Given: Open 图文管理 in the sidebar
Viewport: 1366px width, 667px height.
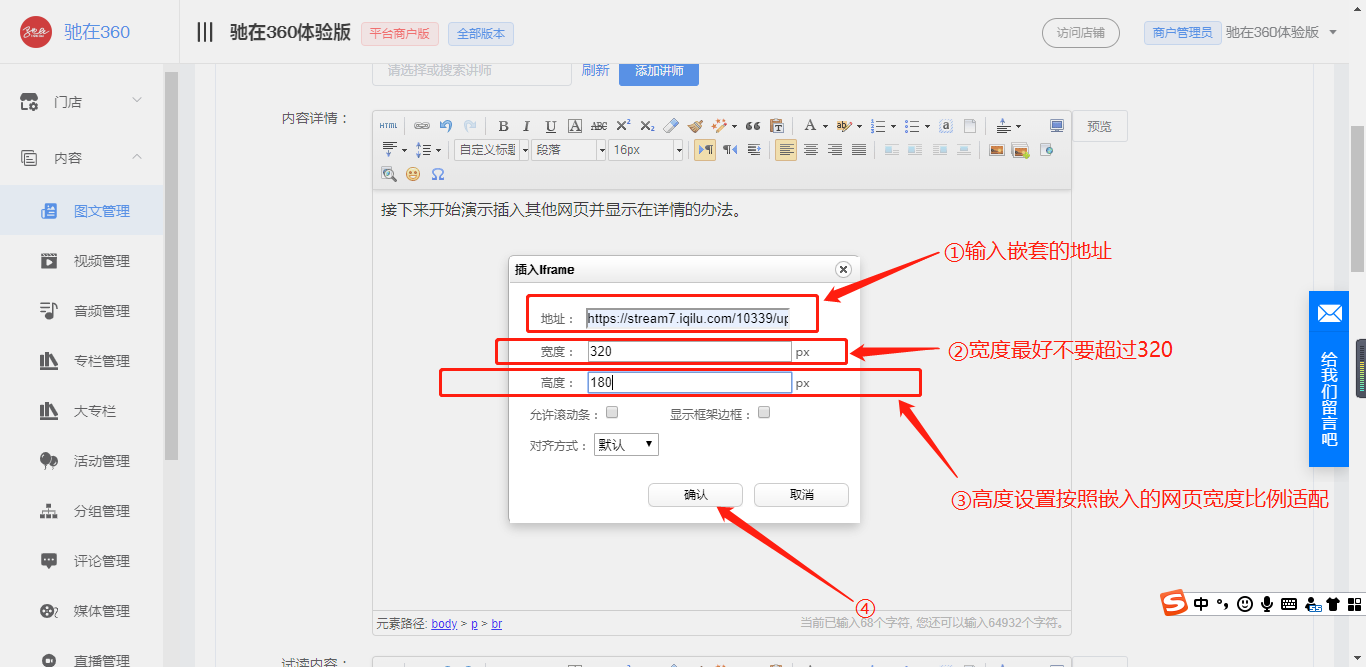Looking at the screenshot, I should (82, 211).
